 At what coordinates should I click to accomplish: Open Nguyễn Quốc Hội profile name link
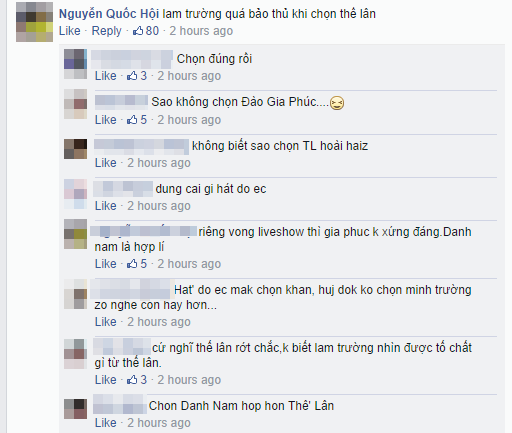click(109, 14)
